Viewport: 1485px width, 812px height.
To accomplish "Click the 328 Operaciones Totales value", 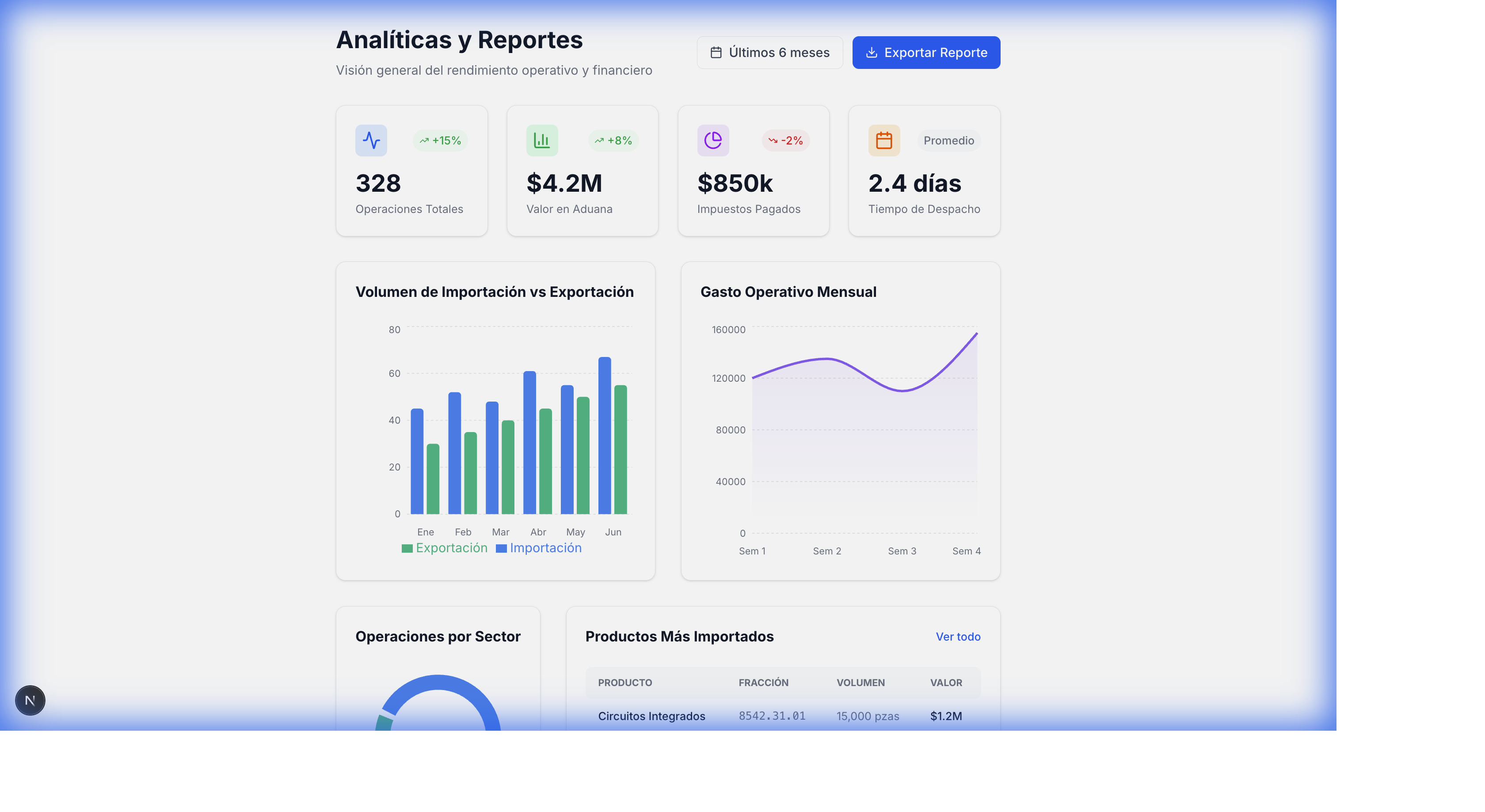I will (377, 183).
